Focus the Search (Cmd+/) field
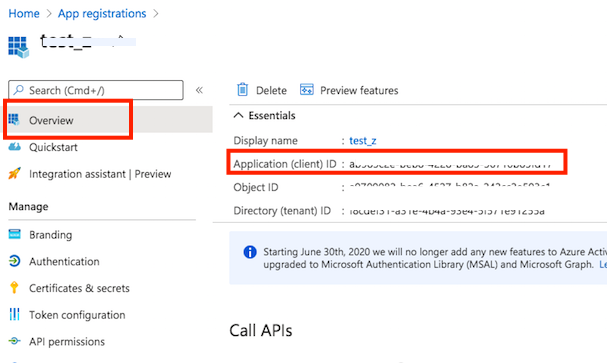607x363 pixels. pos(96,90)
